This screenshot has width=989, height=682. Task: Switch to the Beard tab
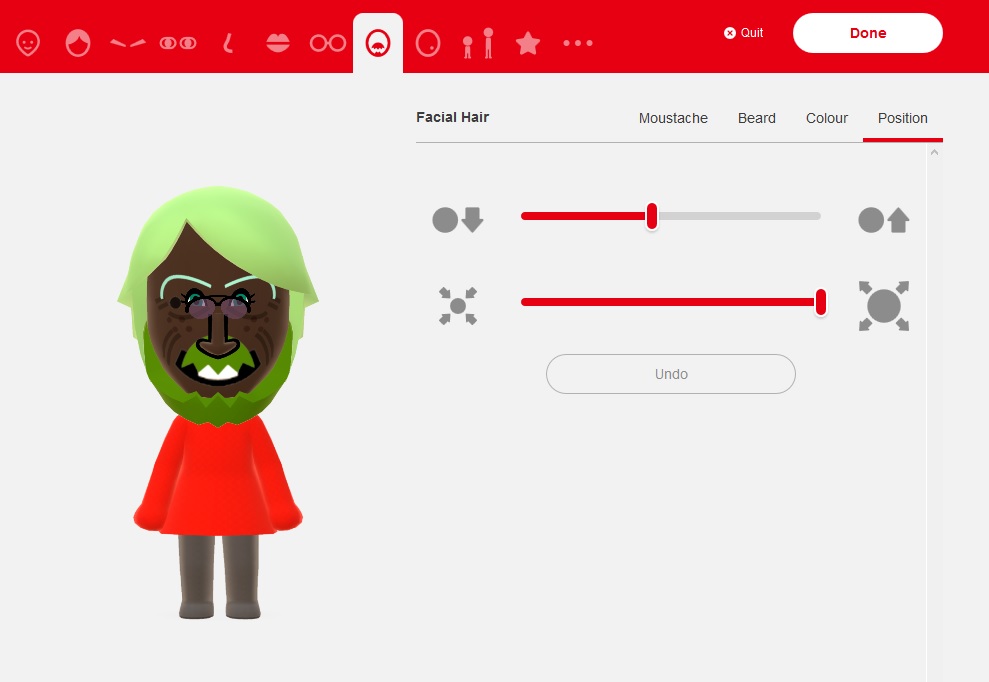pos(757,118)
